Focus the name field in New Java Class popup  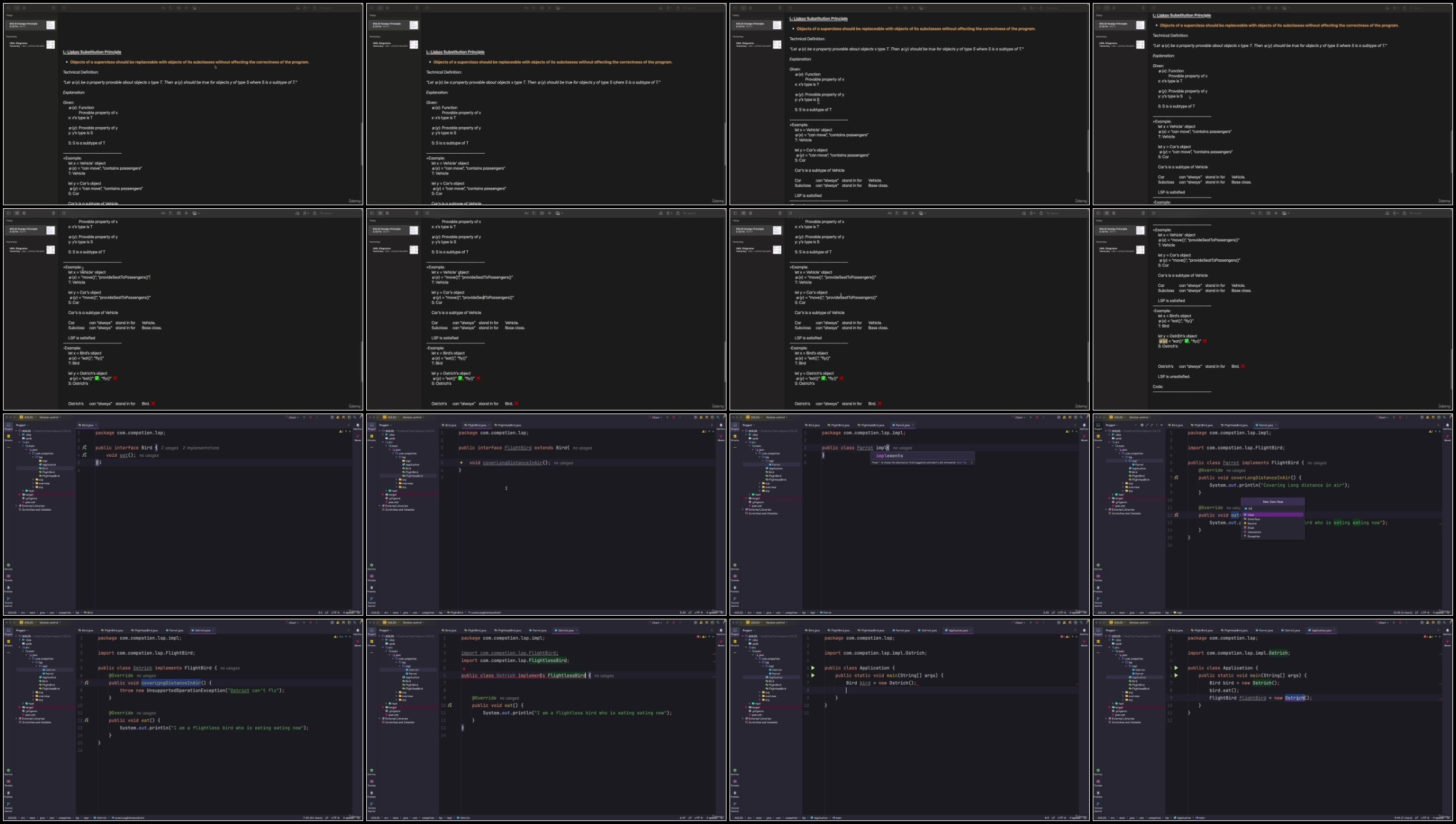tap(1273, 508)
